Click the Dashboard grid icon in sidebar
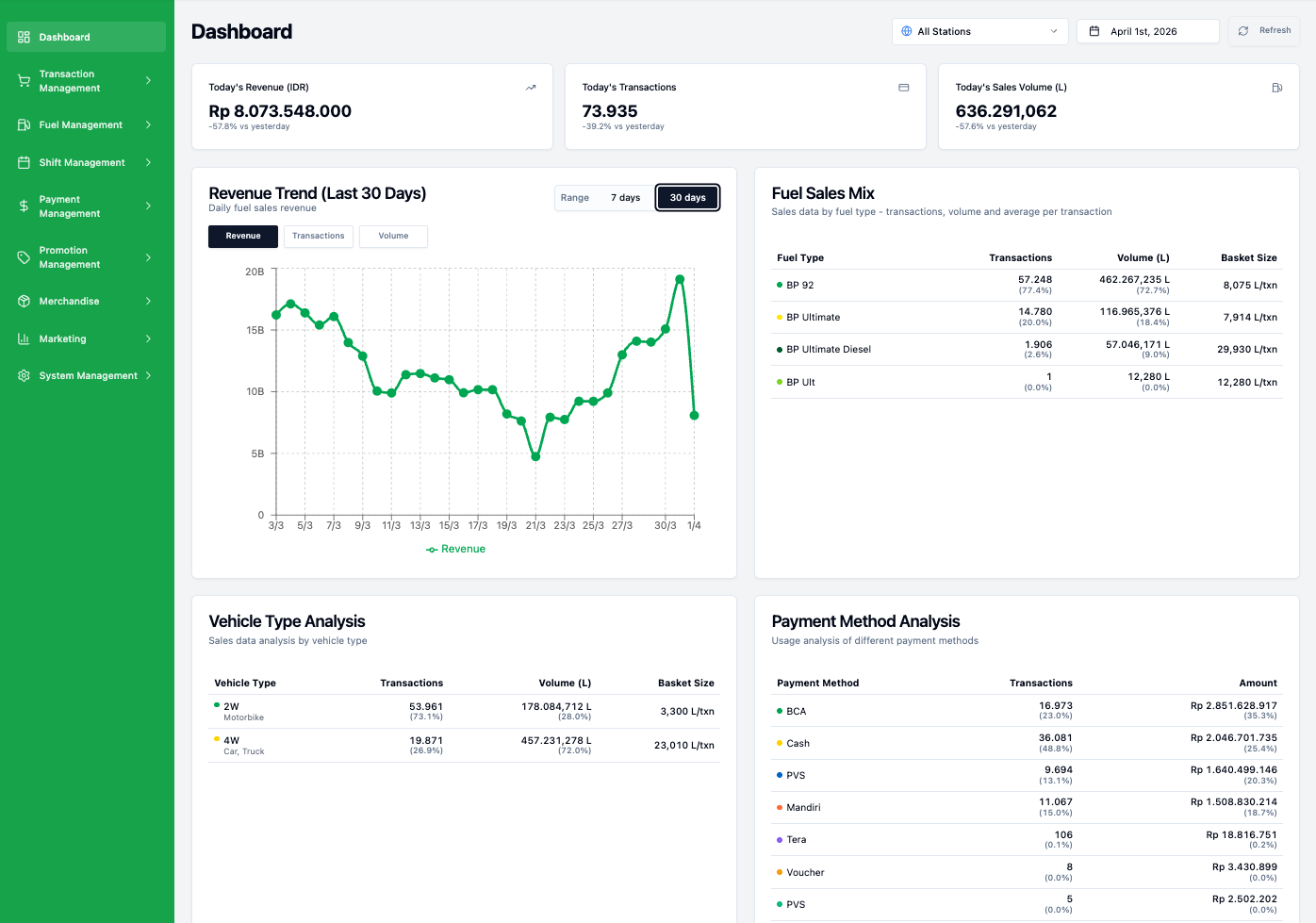 click(24, 37)
